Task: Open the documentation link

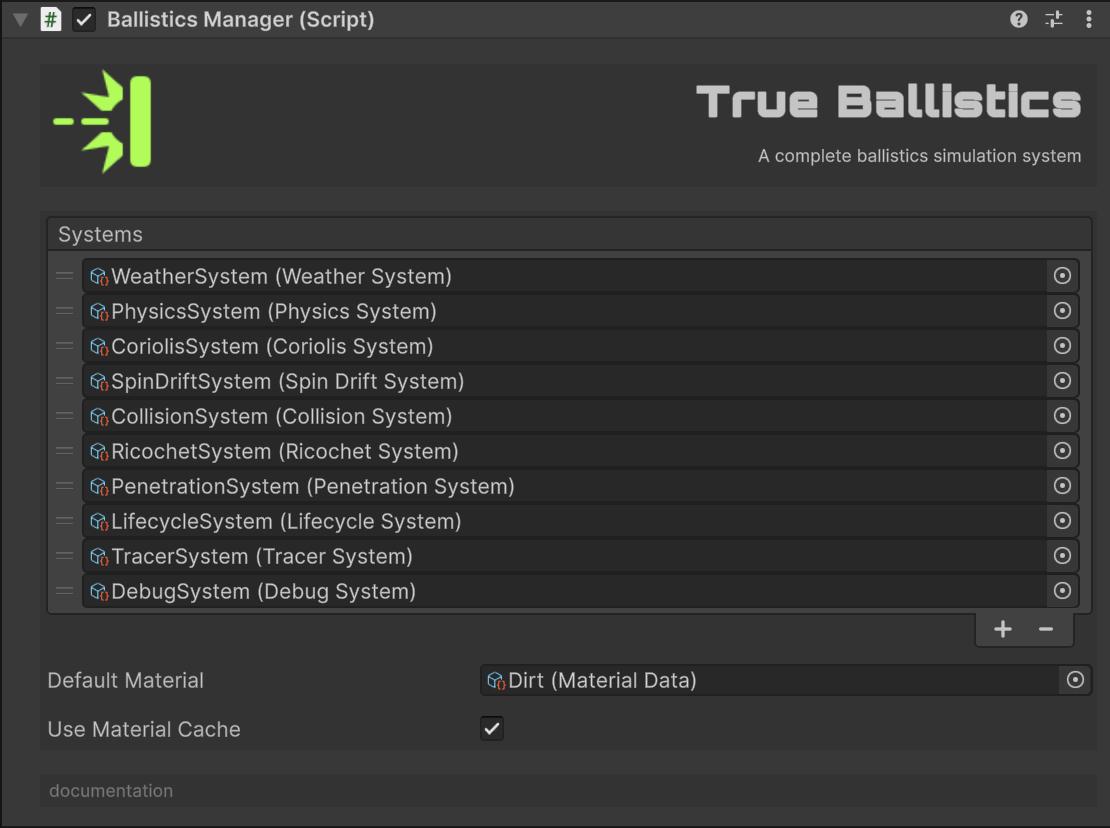Action: 111,791
